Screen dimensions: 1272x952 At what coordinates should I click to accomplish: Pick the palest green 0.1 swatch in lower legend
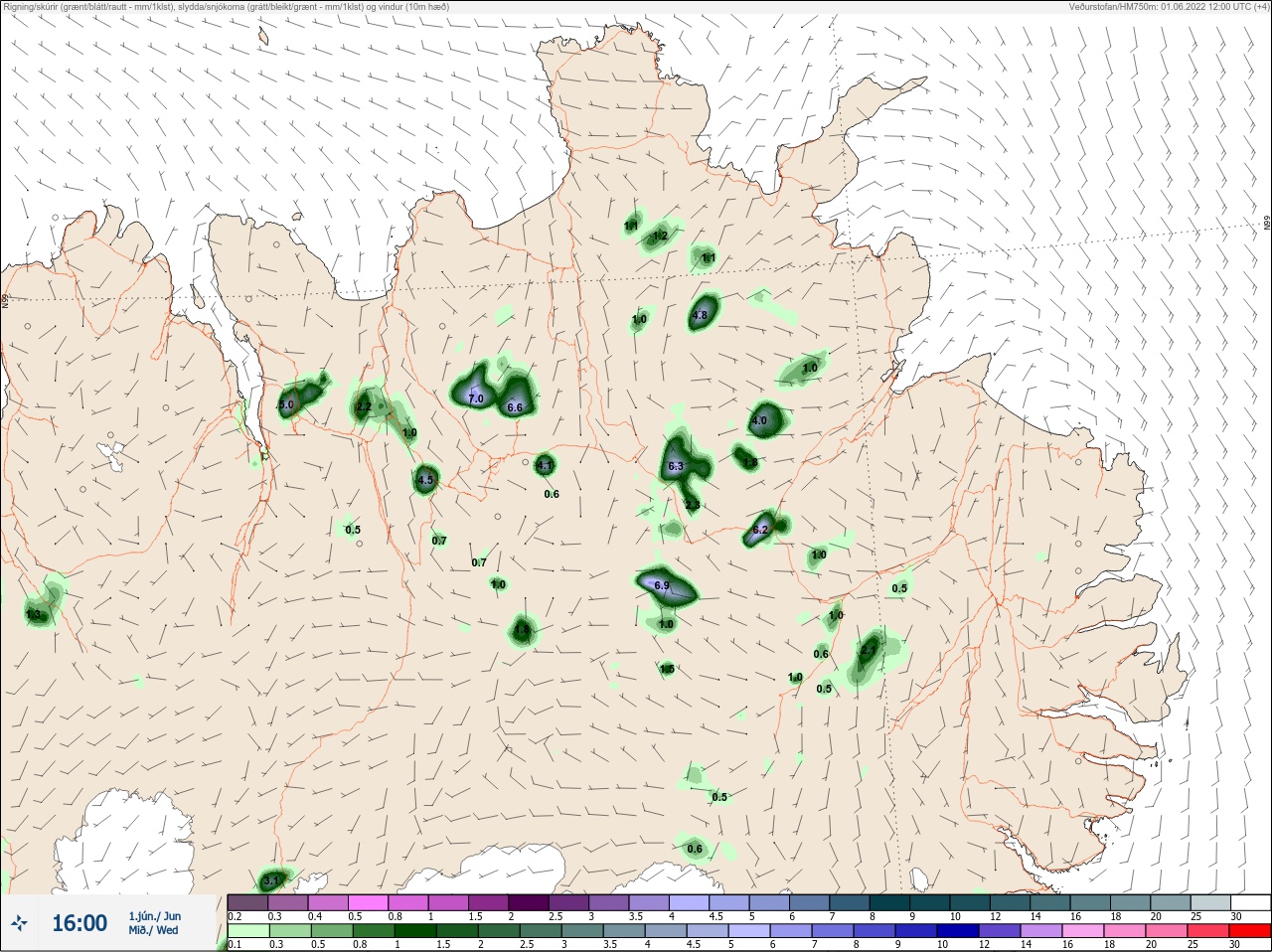(247, 931)
